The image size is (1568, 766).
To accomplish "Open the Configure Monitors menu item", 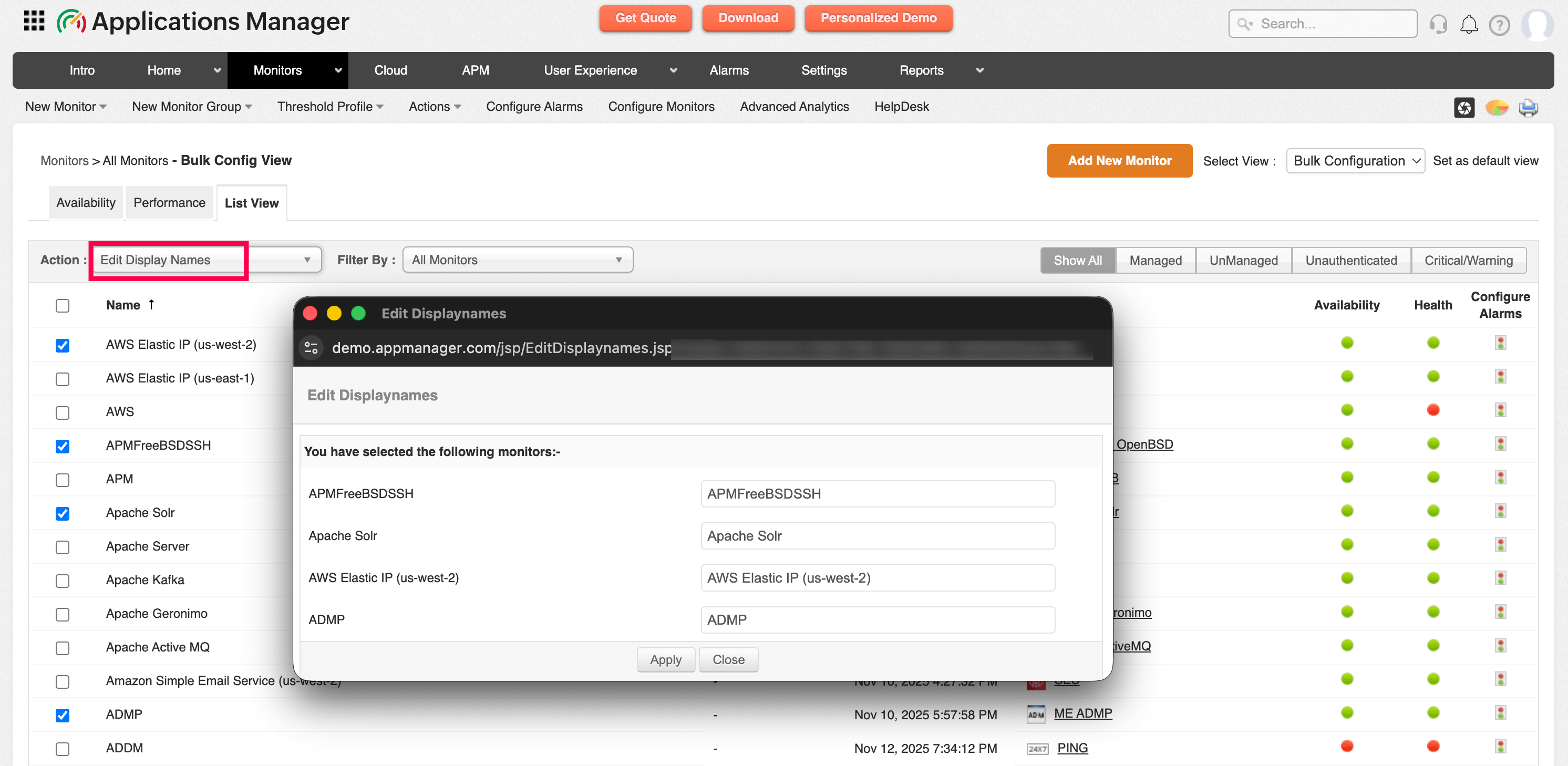I will click(x=661, y=107).
